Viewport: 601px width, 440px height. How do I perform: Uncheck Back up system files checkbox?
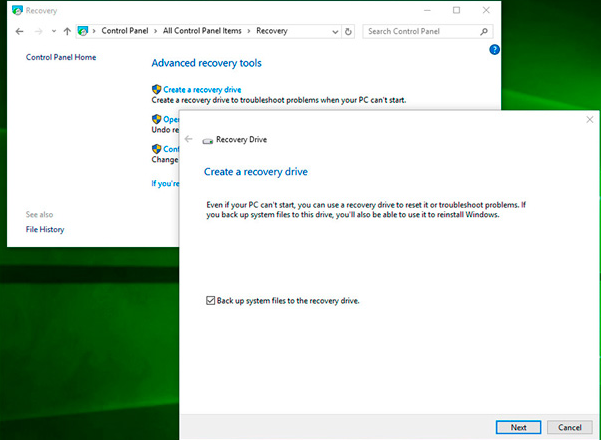click(x=209, y=300)
